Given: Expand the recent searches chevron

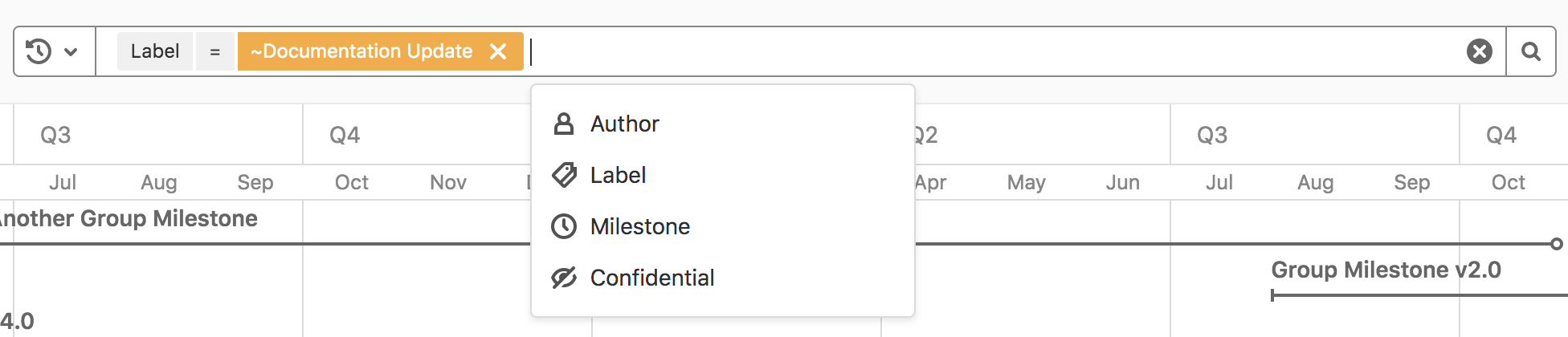Looking at the screenshot, I should click(x=71, y=52).
